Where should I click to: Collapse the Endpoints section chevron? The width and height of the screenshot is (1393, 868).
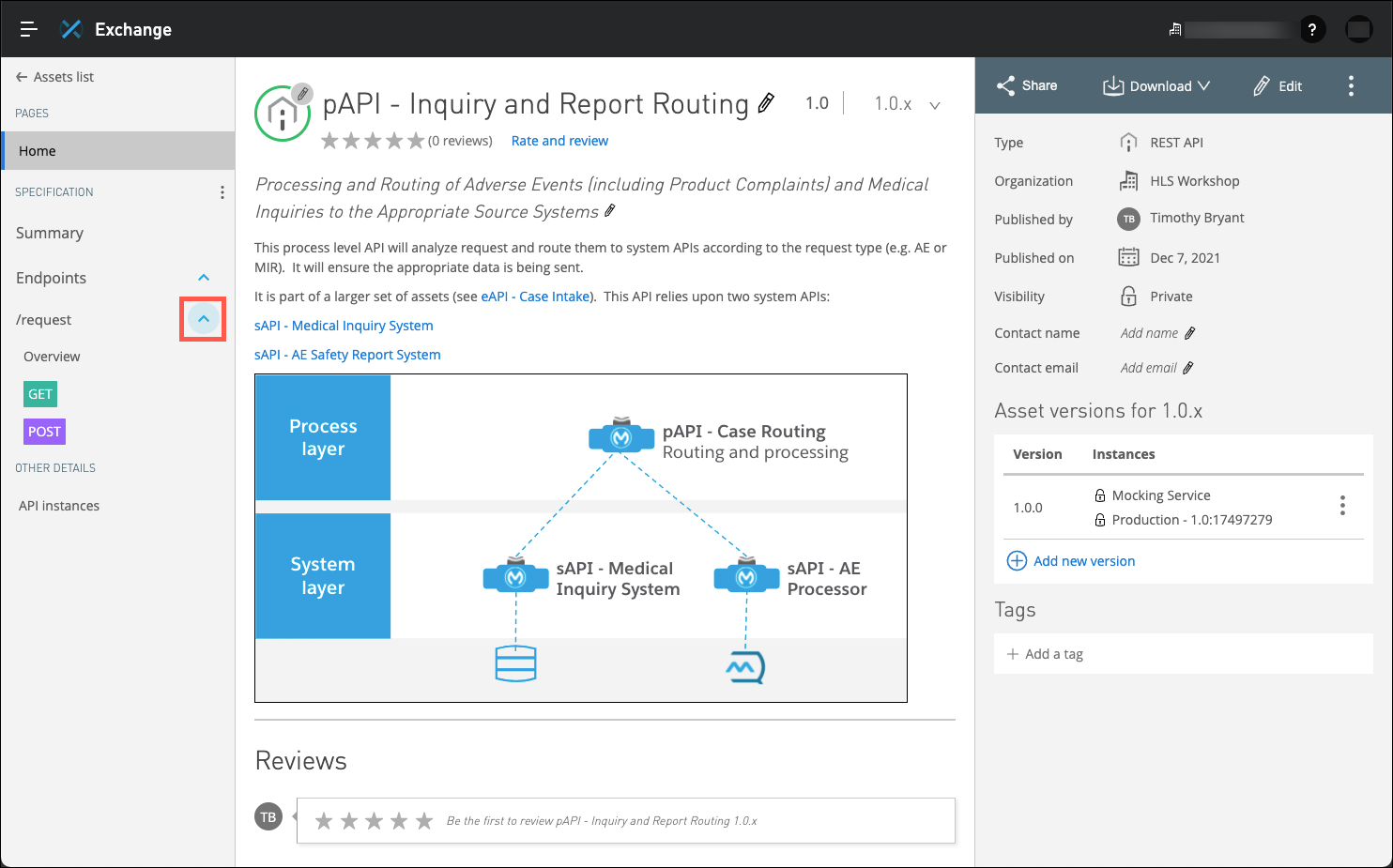pyautogui.click(x=204, y=278)
